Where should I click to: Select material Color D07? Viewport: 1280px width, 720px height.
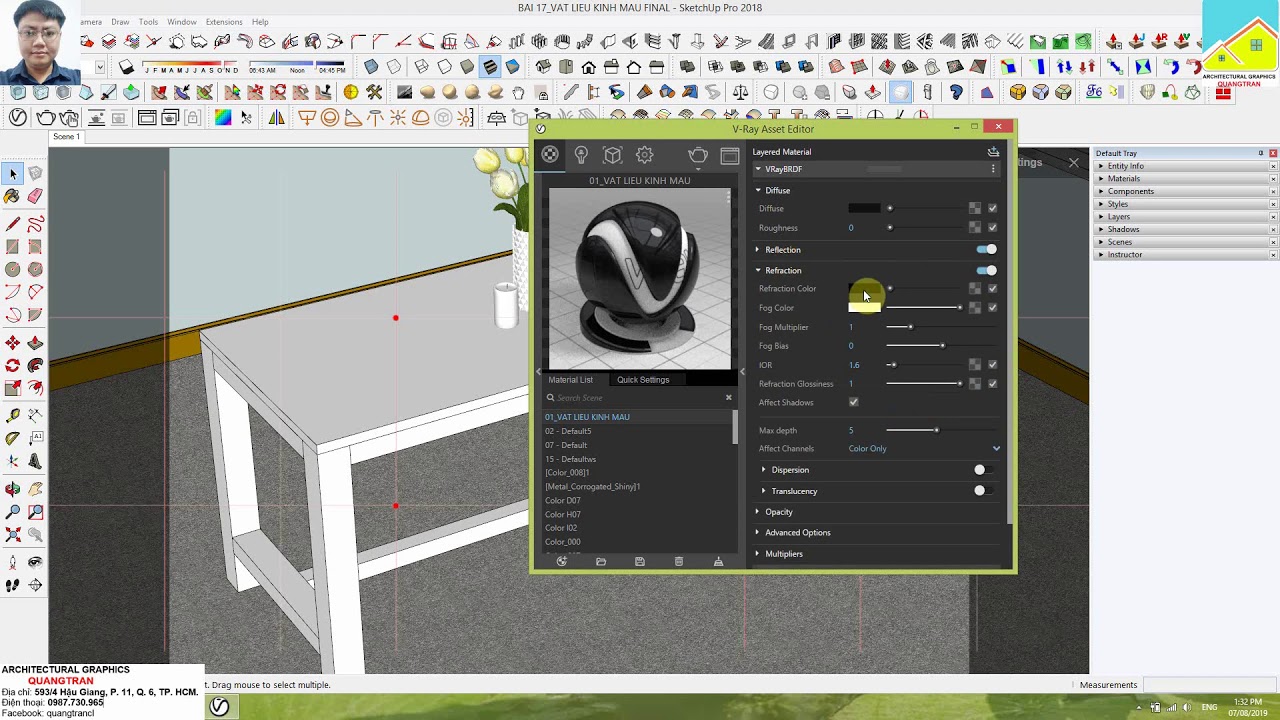click(562, 501)
